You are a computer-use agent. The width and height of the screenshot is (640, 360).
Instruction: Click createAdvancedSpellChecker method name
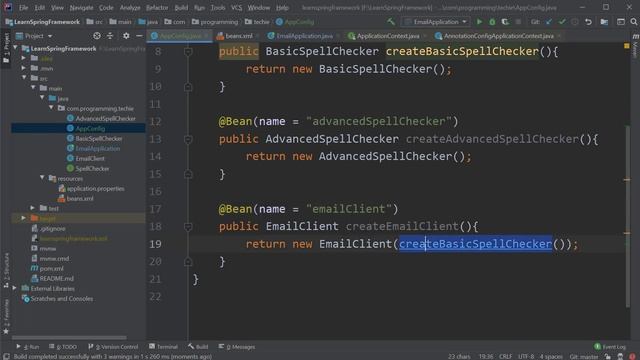click(492, 139)
